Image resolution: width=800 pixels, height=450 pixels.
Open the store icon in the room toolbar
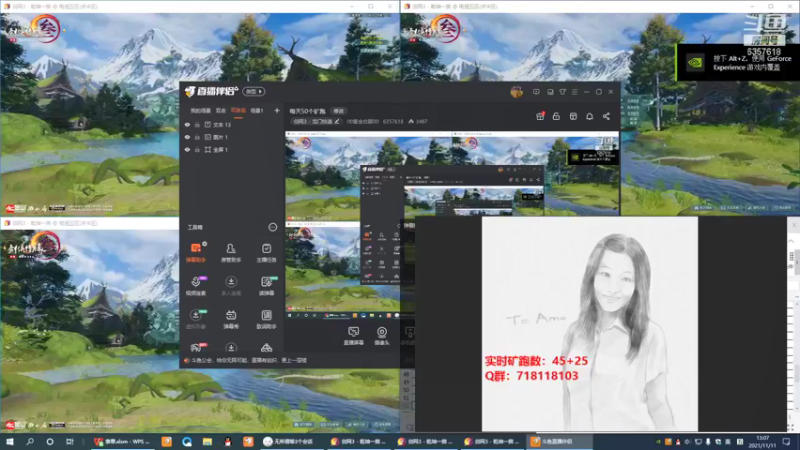coord(573,116)
